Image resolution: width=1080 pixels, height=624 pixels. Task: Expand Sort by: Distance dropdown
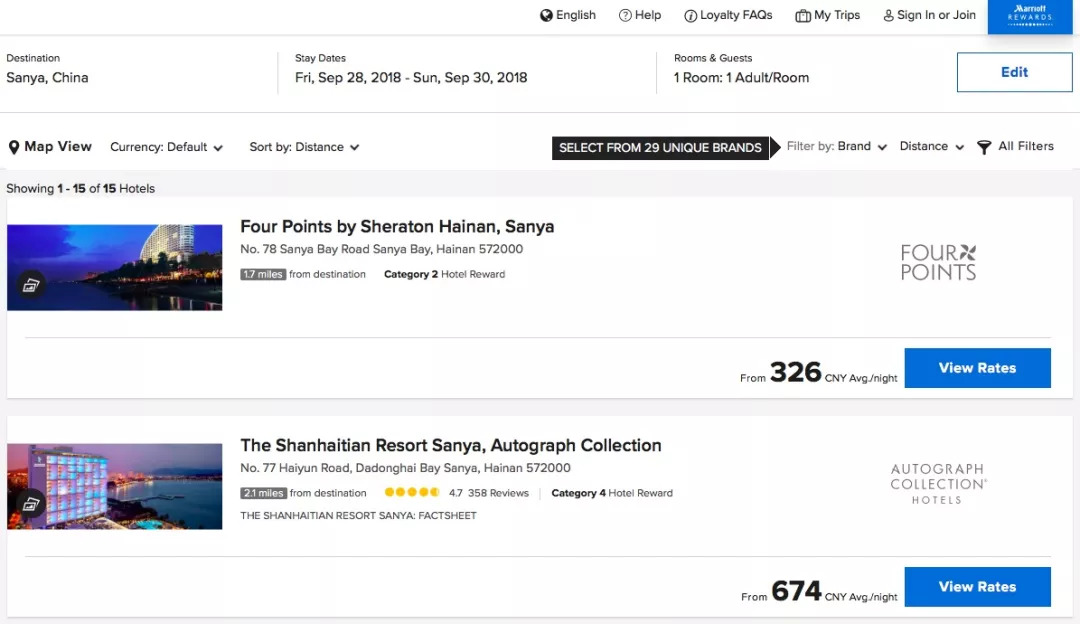304,147
